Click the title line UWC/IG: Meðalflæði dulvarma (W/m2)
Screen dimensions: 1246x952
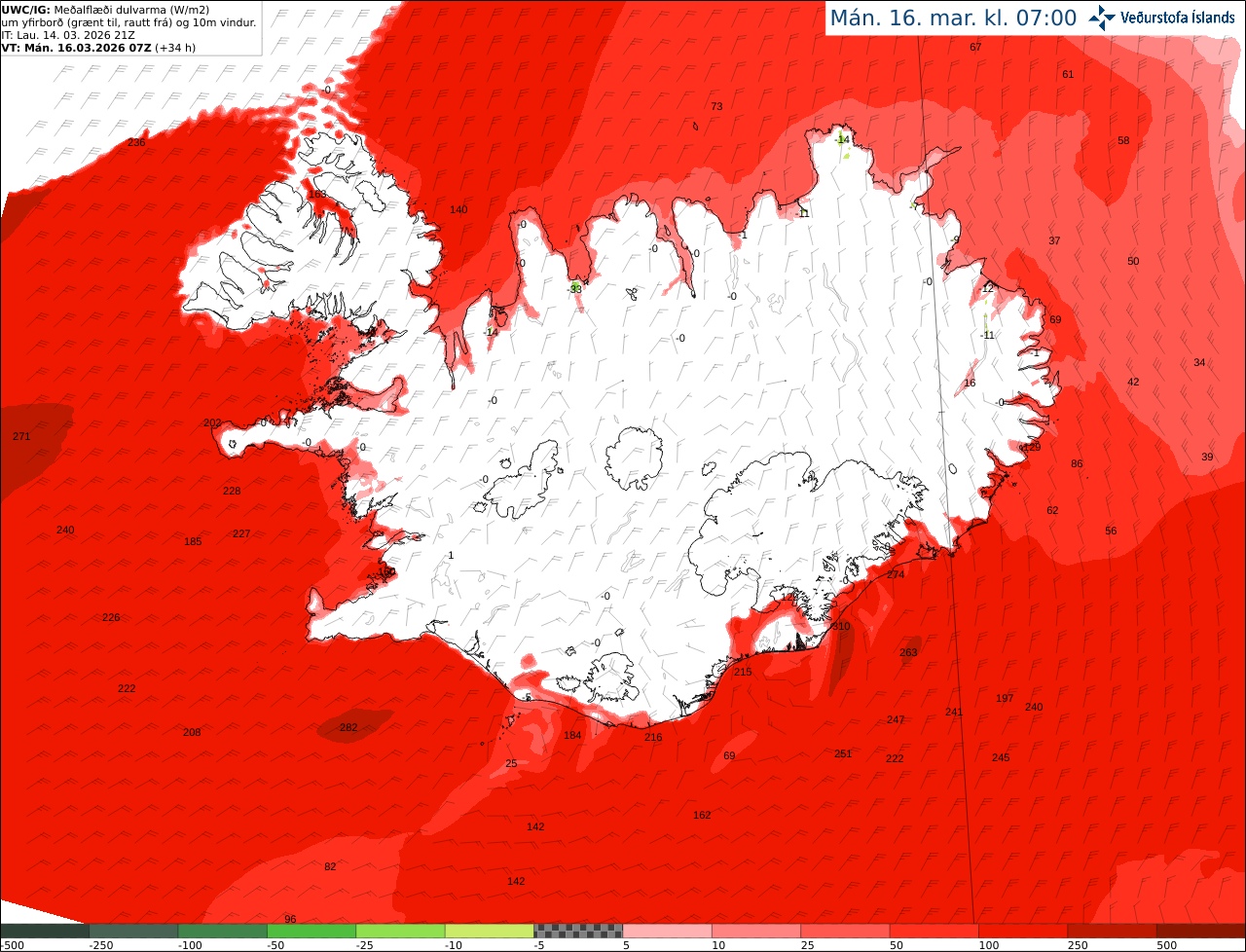pos(105,10)
